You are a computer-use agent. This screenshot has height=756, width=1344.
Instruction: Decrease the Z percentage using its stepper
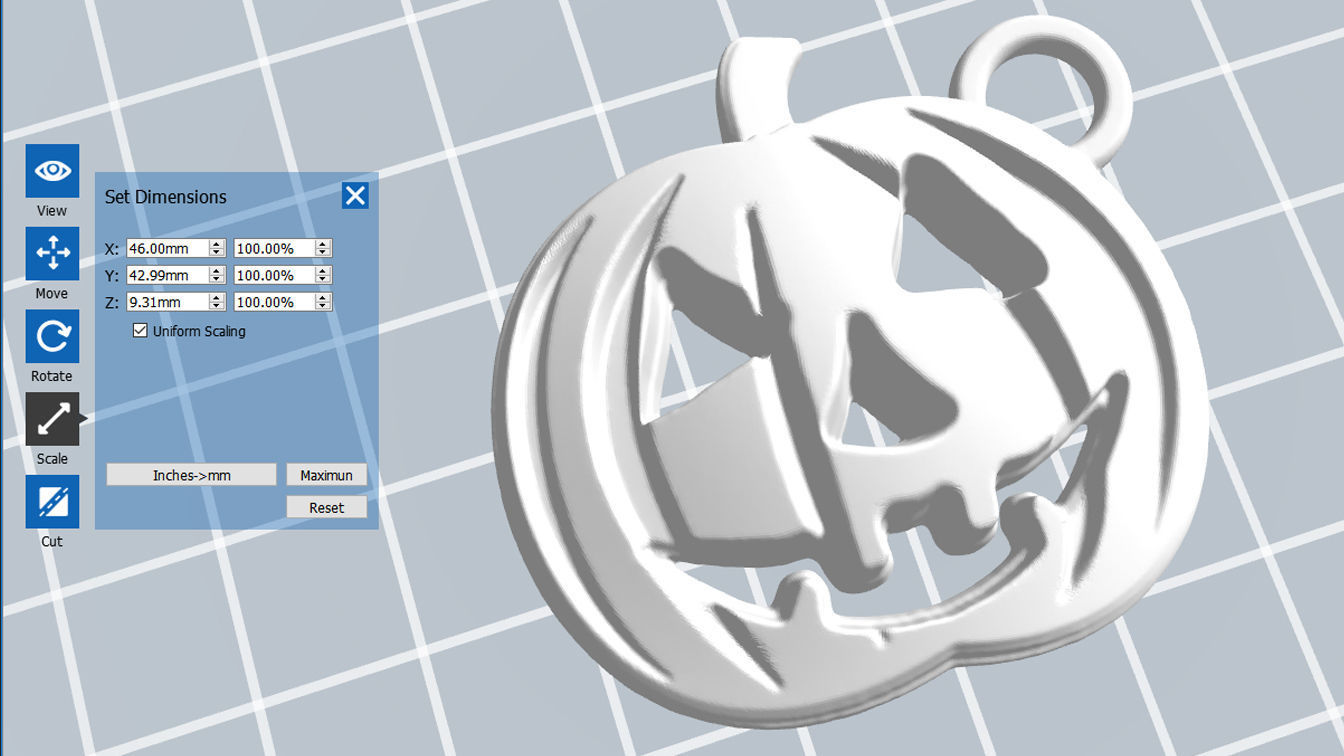pos(323,305)
